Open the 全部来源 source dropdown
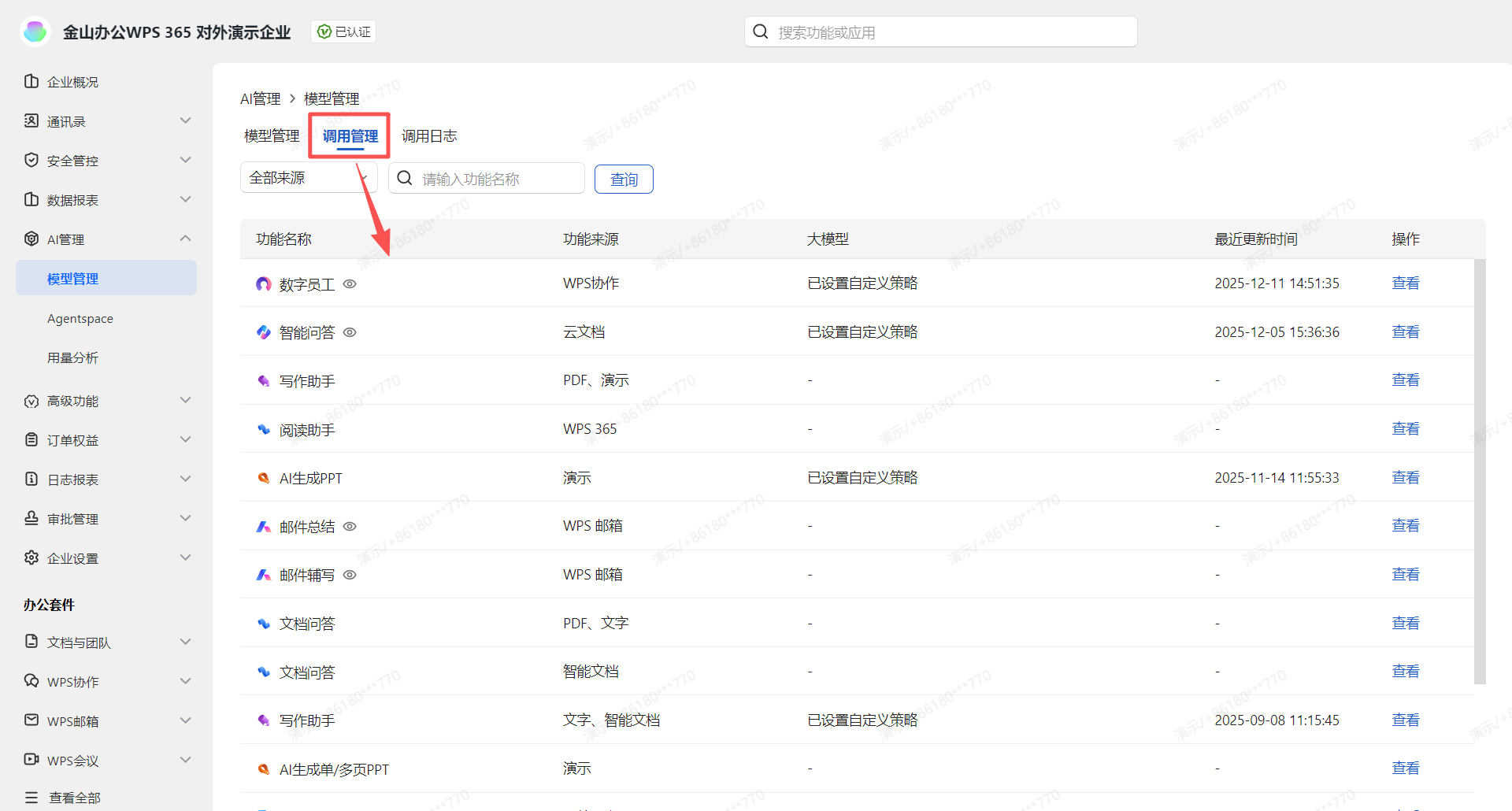This screenshot has width=1512, height=811. pyautogui.click(x=309, y=178)
